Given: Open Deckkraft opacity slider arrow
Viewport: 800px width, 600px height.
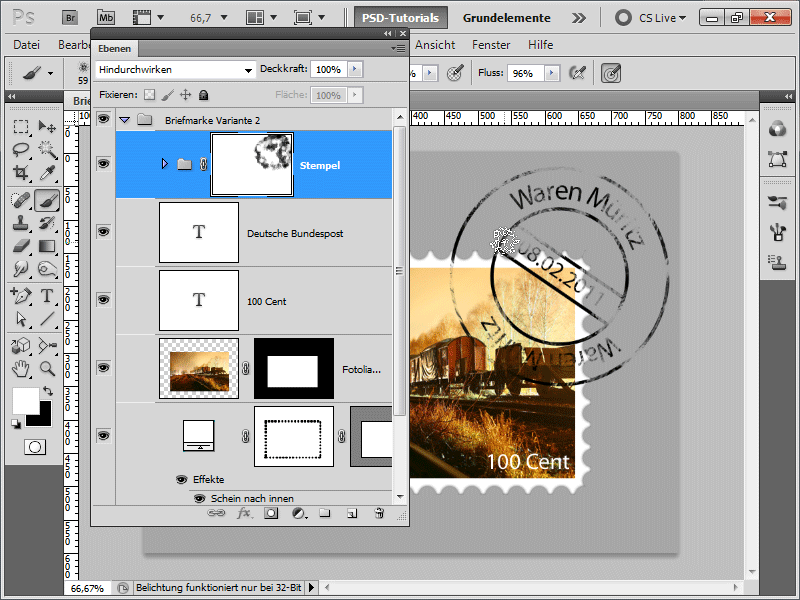Looking at the screenshot, I should [x=355, y=69].
